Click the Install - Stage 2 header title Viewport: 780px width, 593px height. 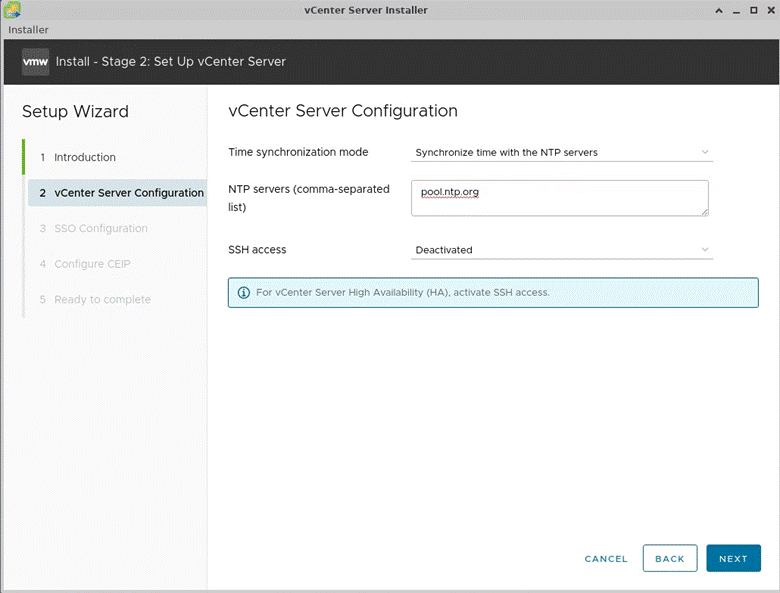tap(171, 62)
